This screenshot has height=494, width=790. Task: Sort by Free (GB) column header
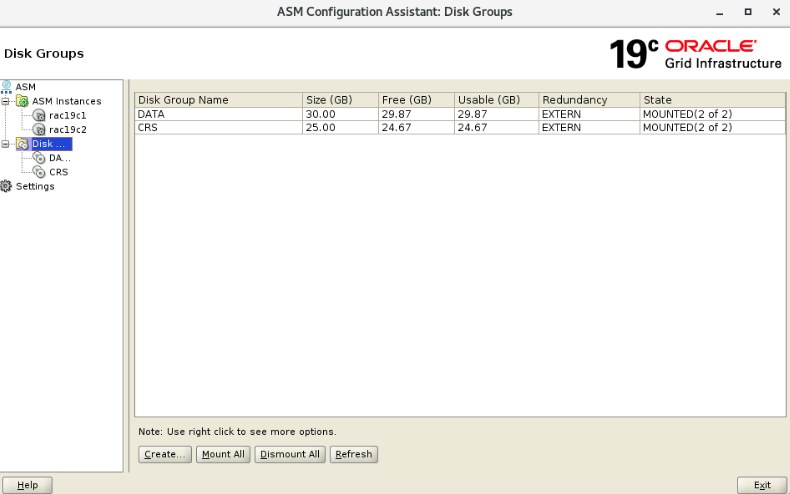(x=416, y=100)
